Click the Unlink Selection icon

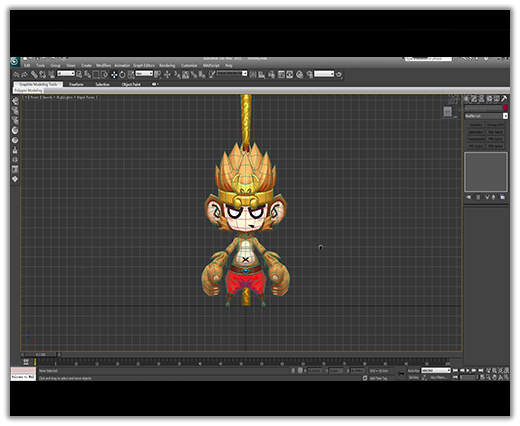pyautogui.click(x=42, y=75)
